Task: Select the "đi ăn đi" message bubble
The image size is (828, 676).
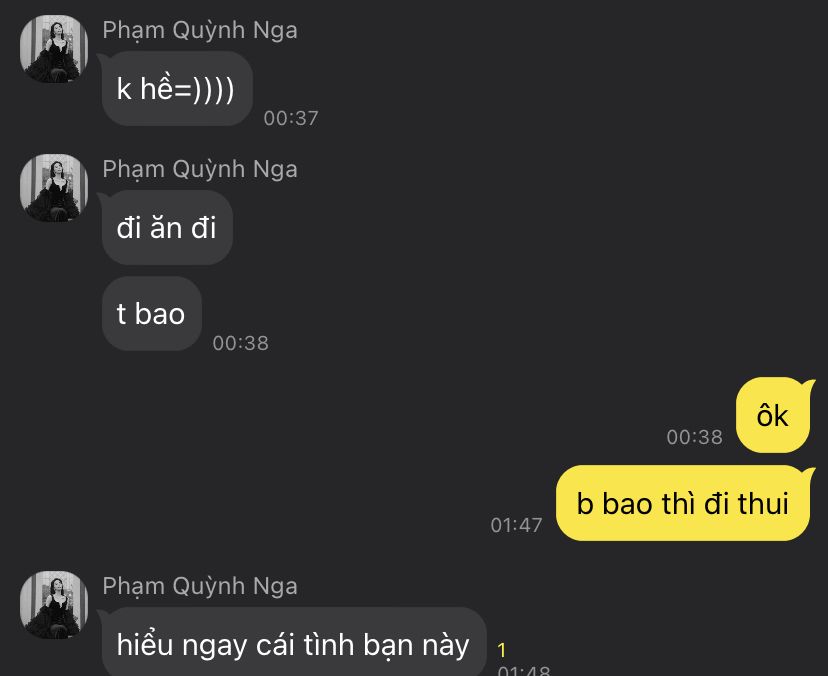Action: point(167,228)
